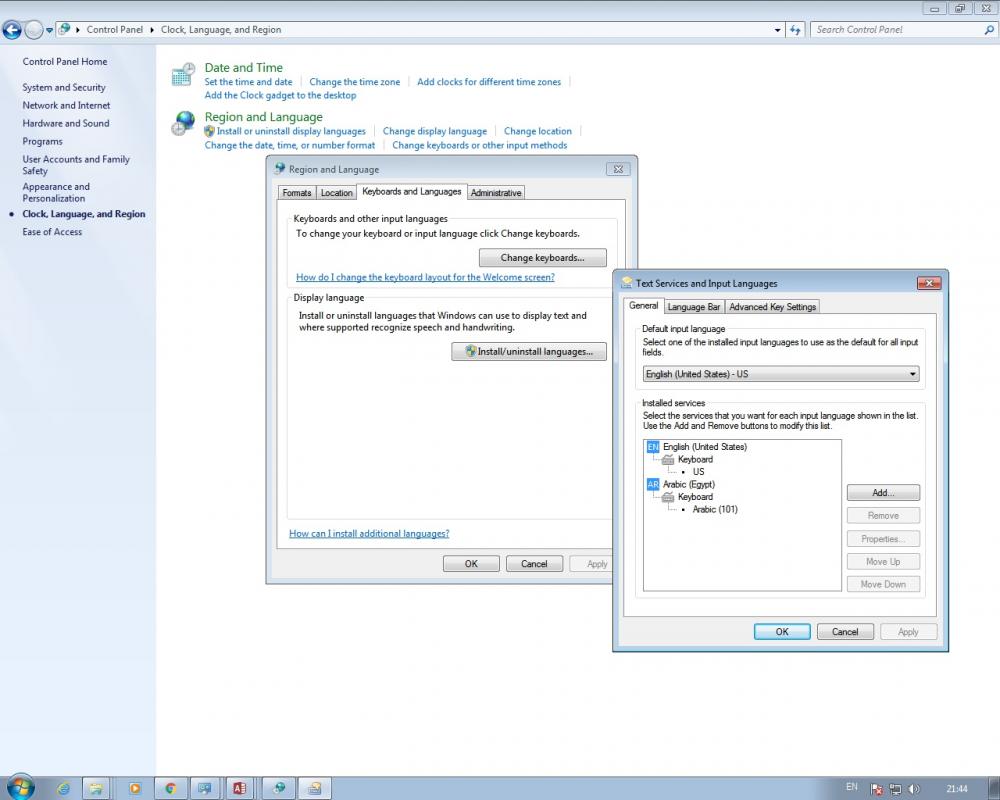Click Change display language link
The width and height of the screenshot is (1000, 800).
pyautogui.click(x=434, y=131)
